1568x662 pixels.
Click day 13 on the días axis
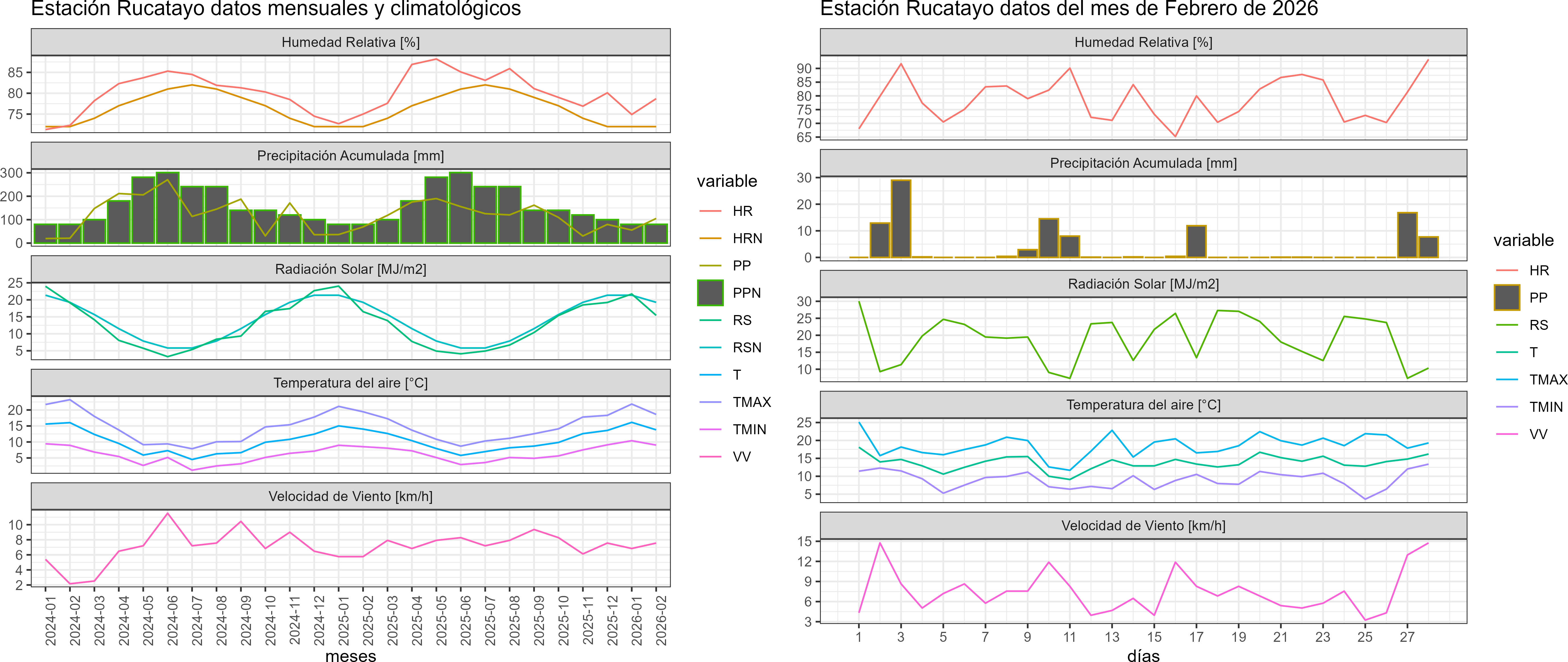click(1112, 637)
